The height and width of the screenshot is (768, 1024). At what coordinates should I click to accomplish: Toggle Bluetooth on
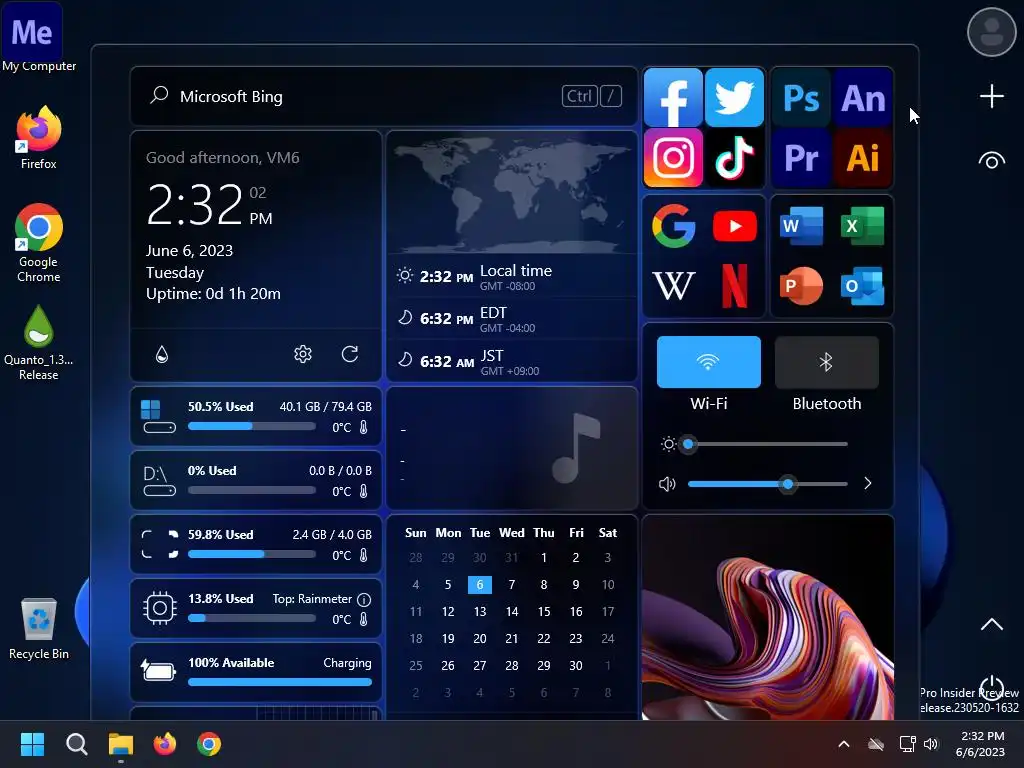coord(827,362)
